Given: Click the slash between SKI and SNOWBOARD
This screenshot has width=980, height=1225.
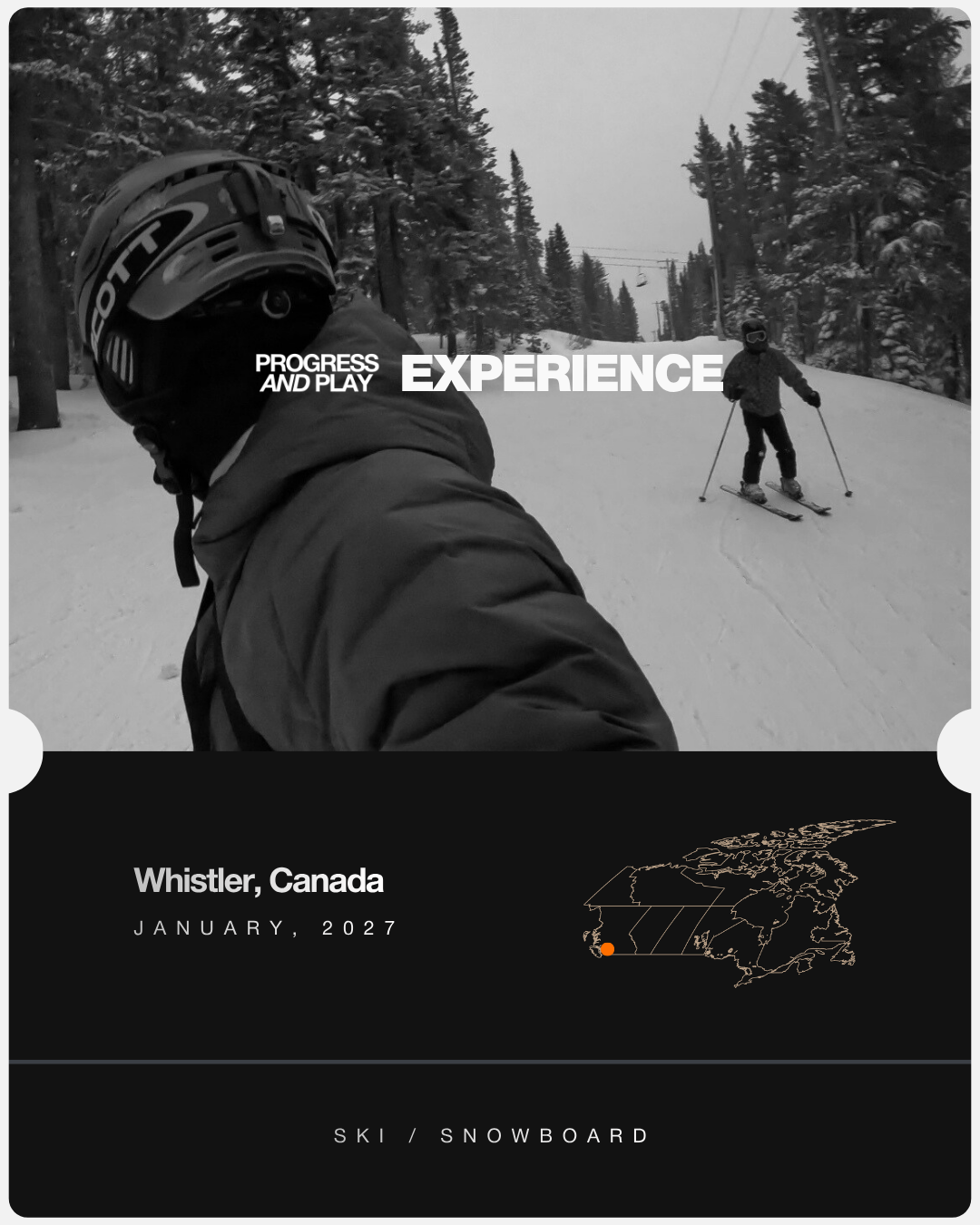Looking at the screenshot, I should (x=413, y=1136).
